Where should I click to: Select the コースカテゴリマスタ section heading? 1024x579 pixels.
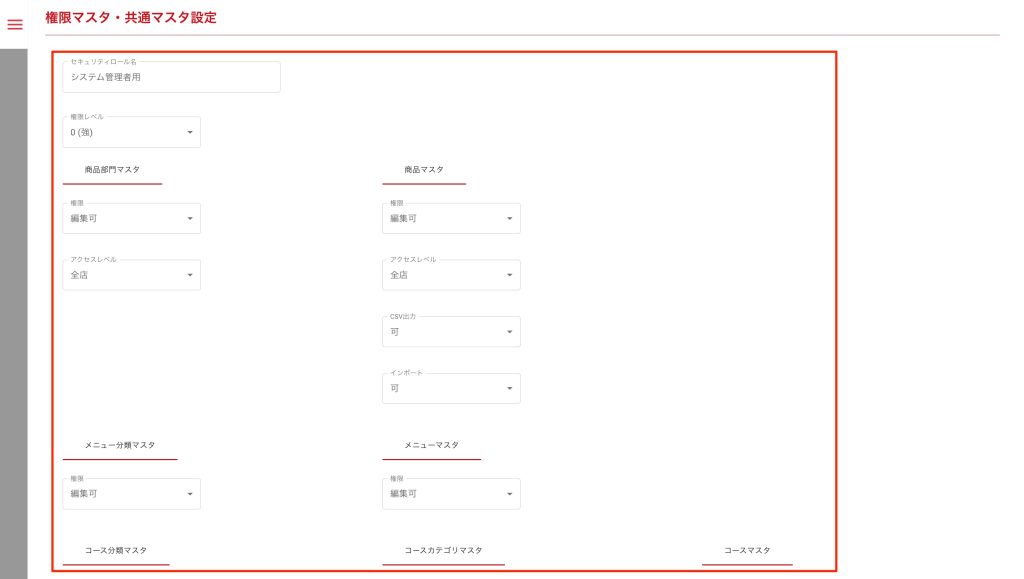443,551
